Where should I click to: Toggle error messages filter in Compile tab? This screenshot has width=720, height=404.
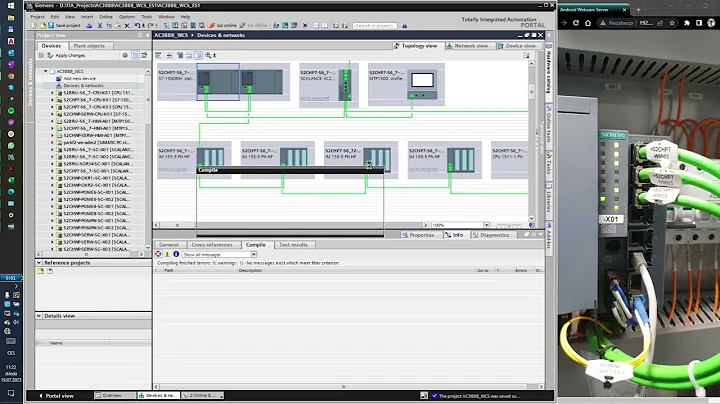coord(158,254)
